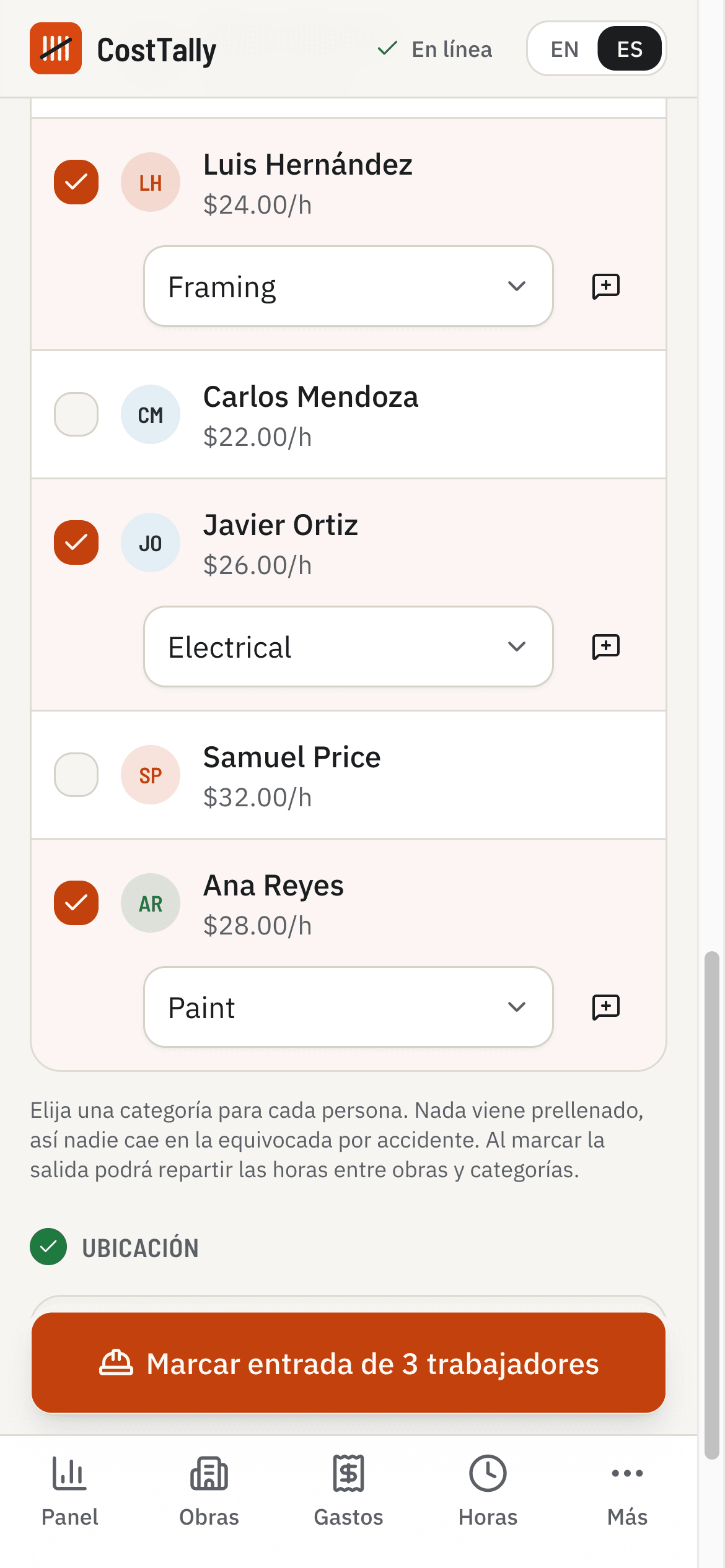Click the CostTally logo icon
Viewport: 725px width, 1568px height.
(56, 48)
